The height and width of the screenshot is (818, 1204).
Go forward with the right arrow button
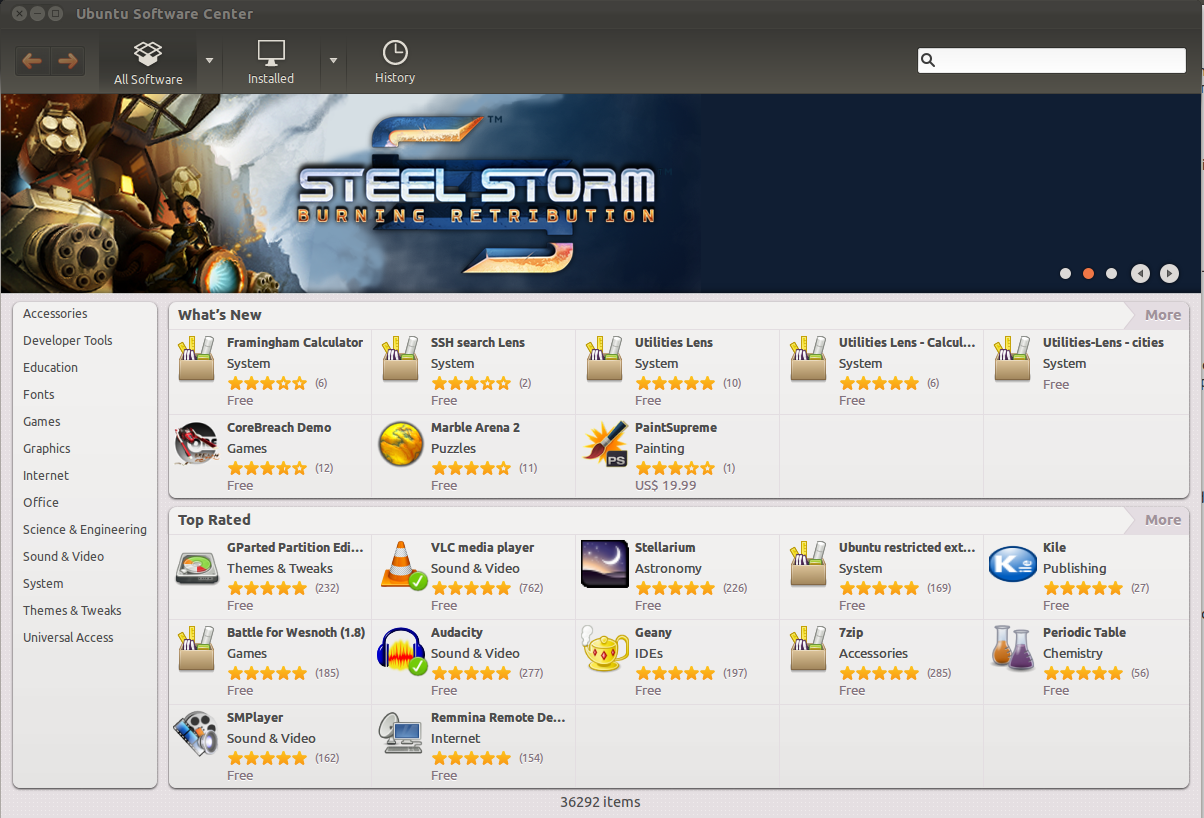point(68,61)
